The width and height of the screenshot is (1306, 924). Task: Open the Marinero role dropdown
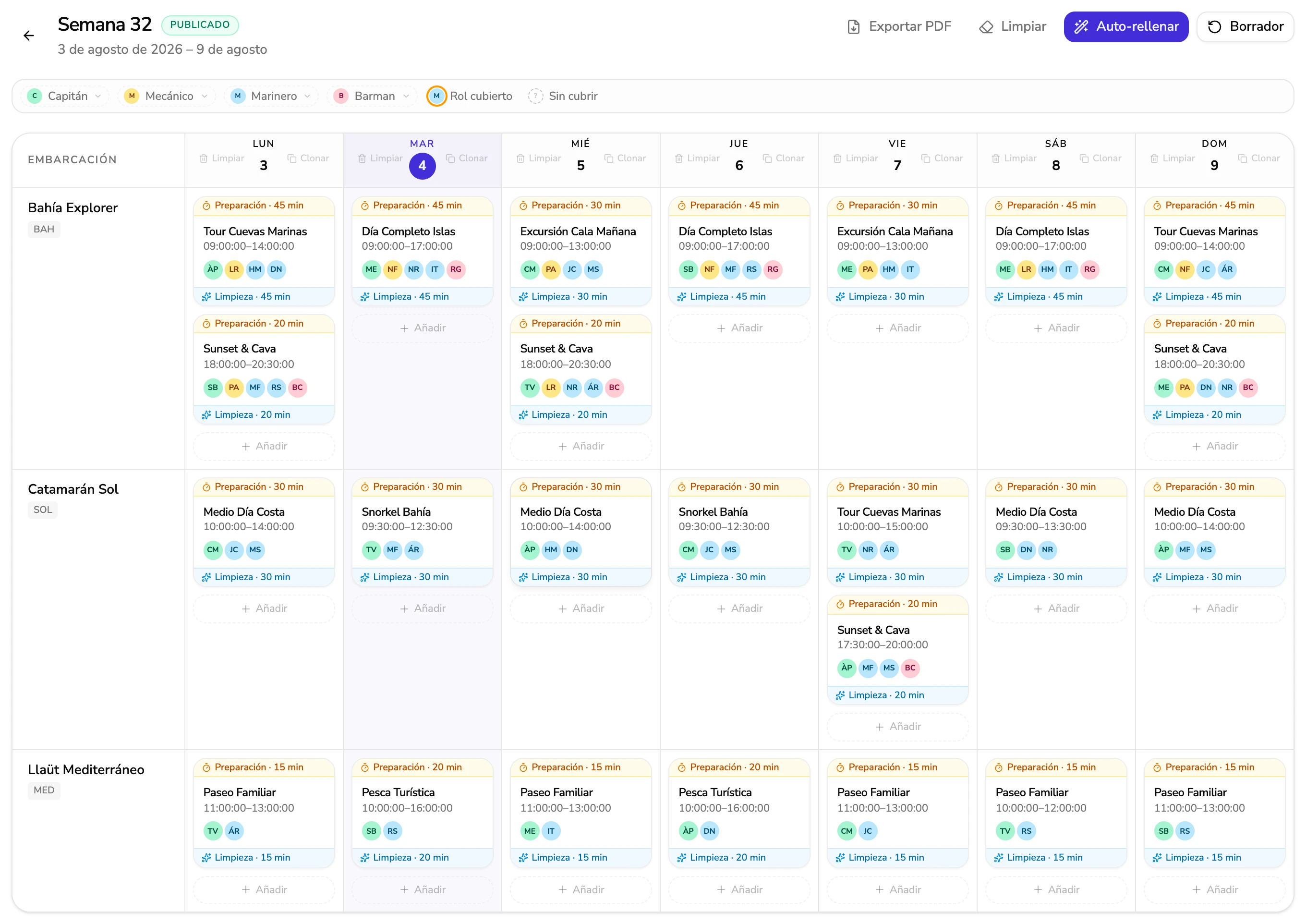click(x=271, y=96)
